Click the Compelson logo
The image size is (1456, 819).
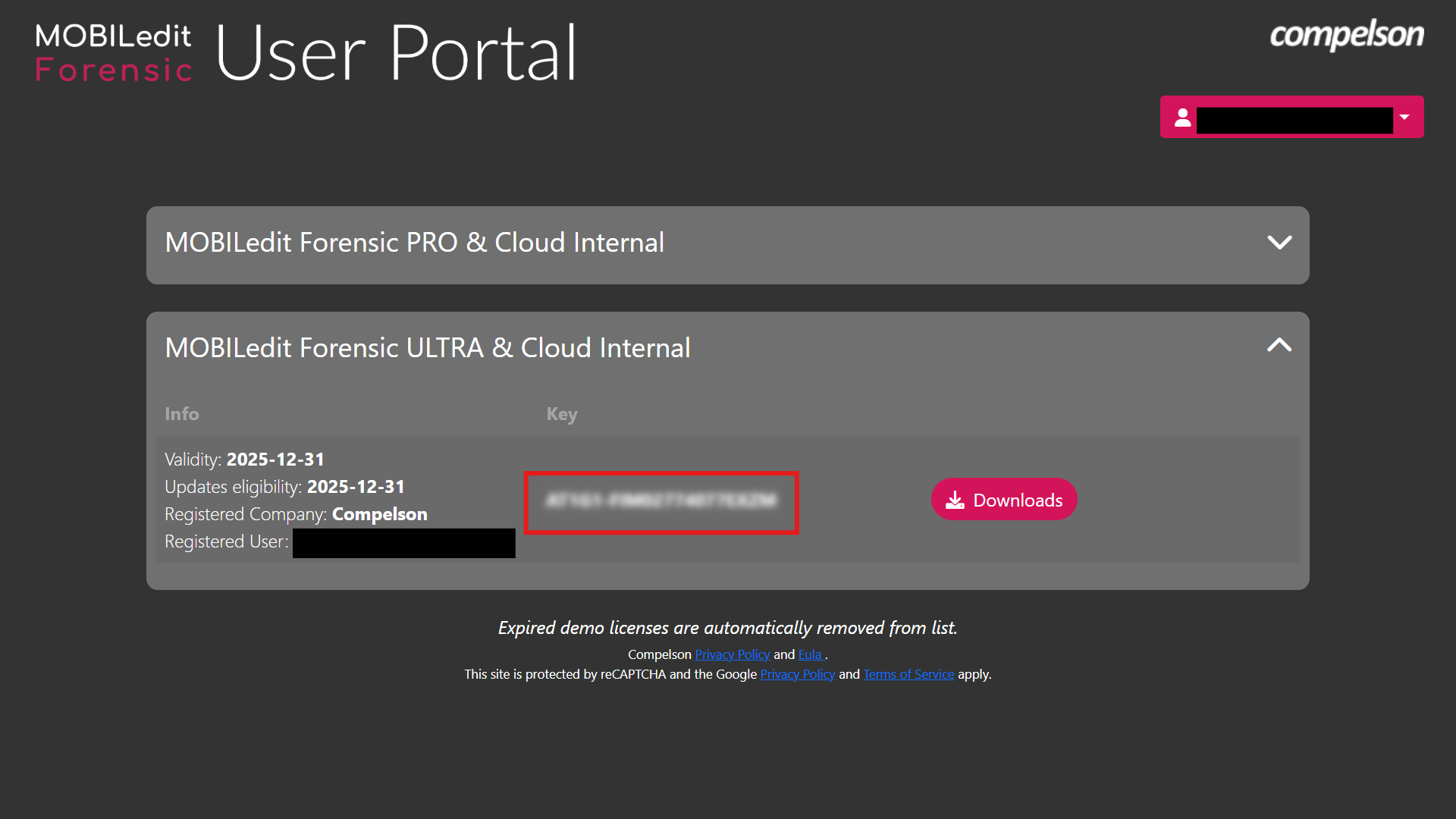[x=1347, y=35]
